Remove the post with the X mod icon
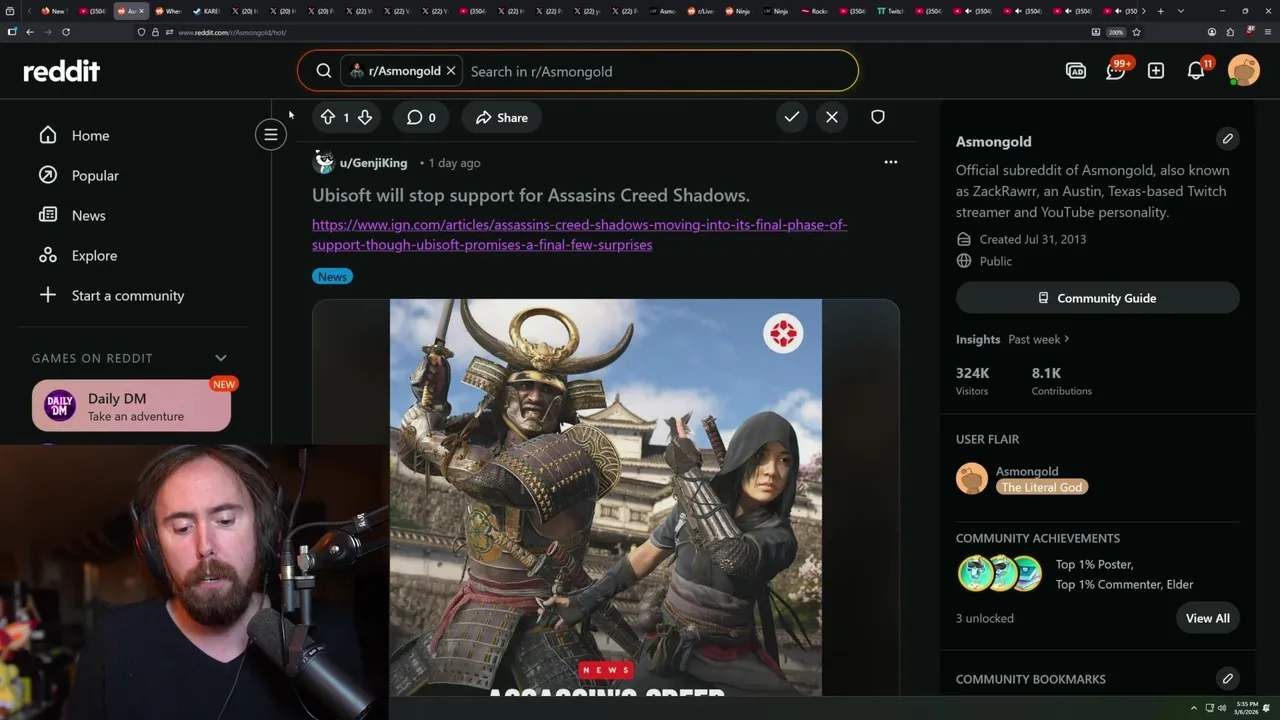 [x=832, y=117]
